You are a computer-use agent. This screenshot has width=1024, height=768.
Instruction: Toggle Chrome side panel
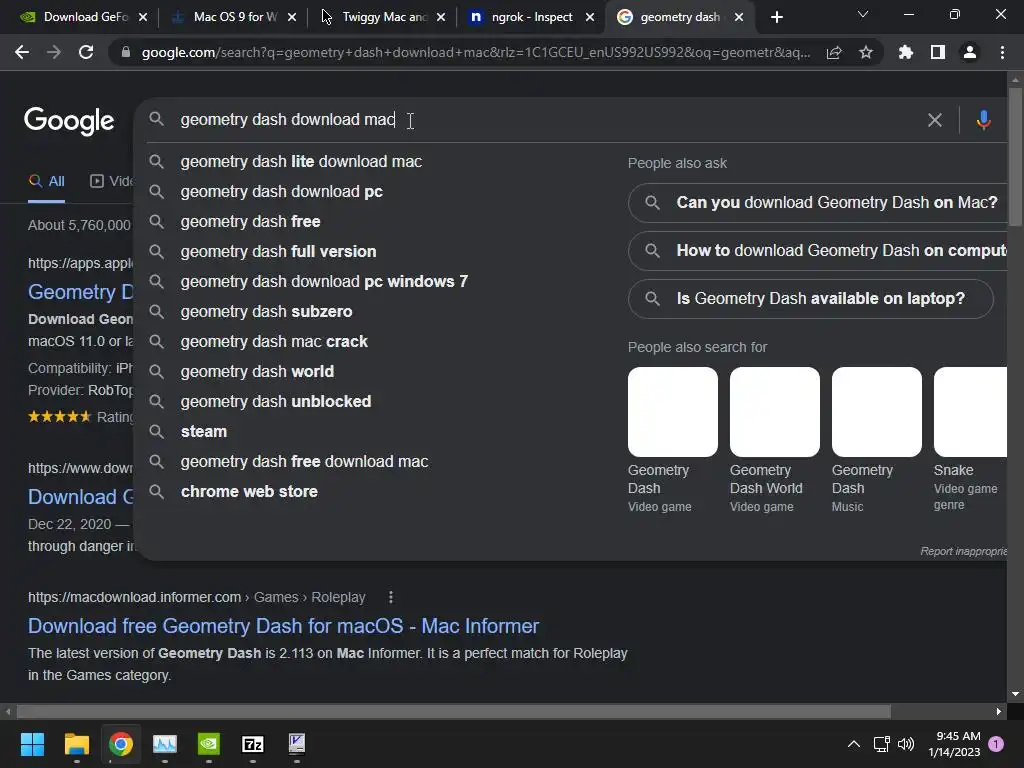[x=938, y=52]
